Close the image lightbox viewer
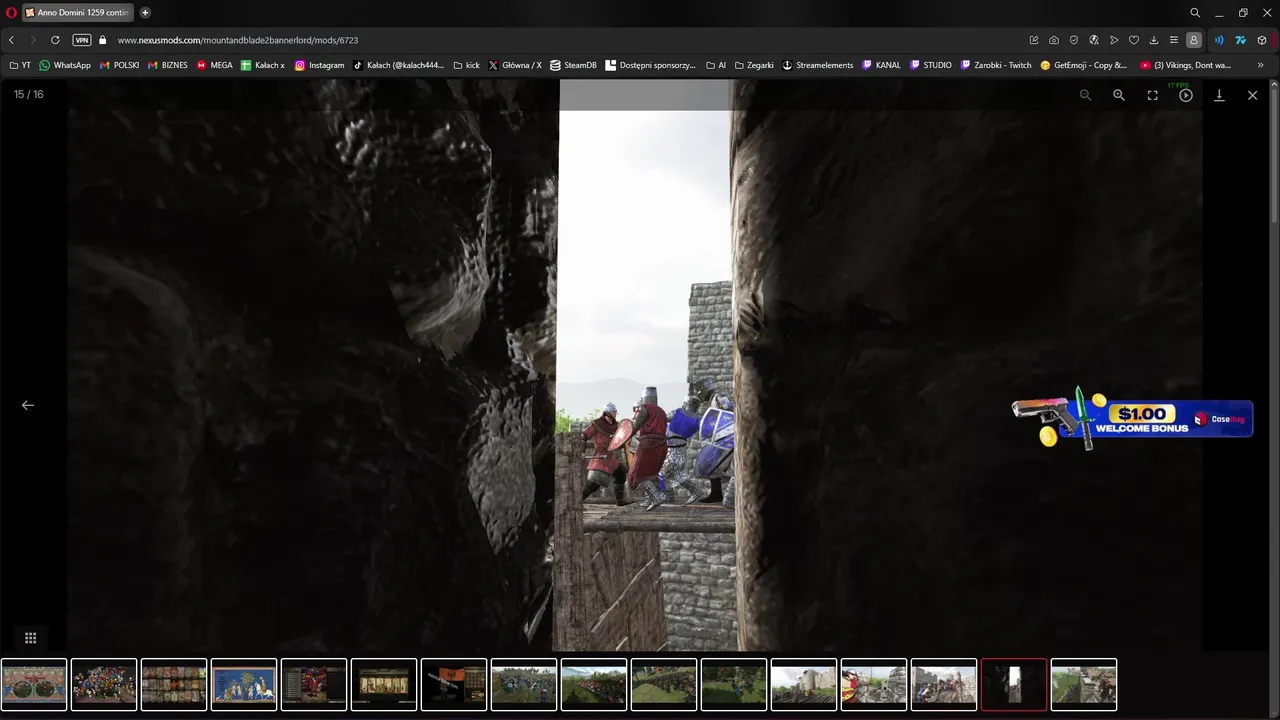The height and width of the screenshot is (720, 1280). click(x=1252, y=95)
